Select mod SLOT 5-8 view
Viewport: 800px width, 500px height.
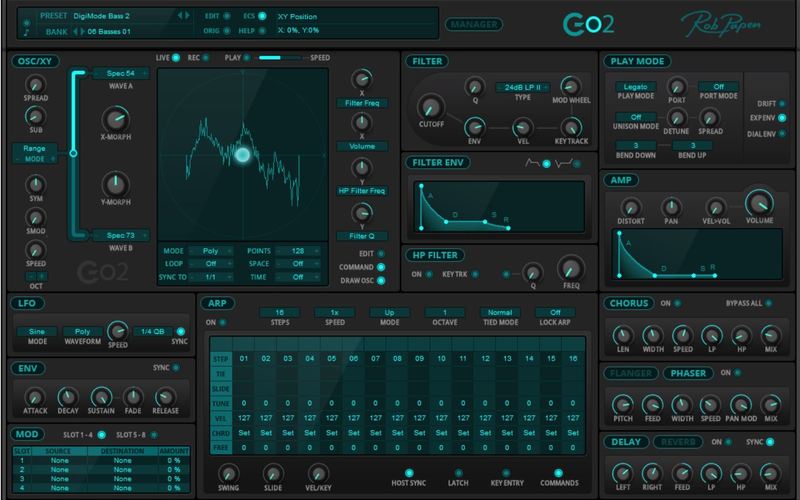154,435
